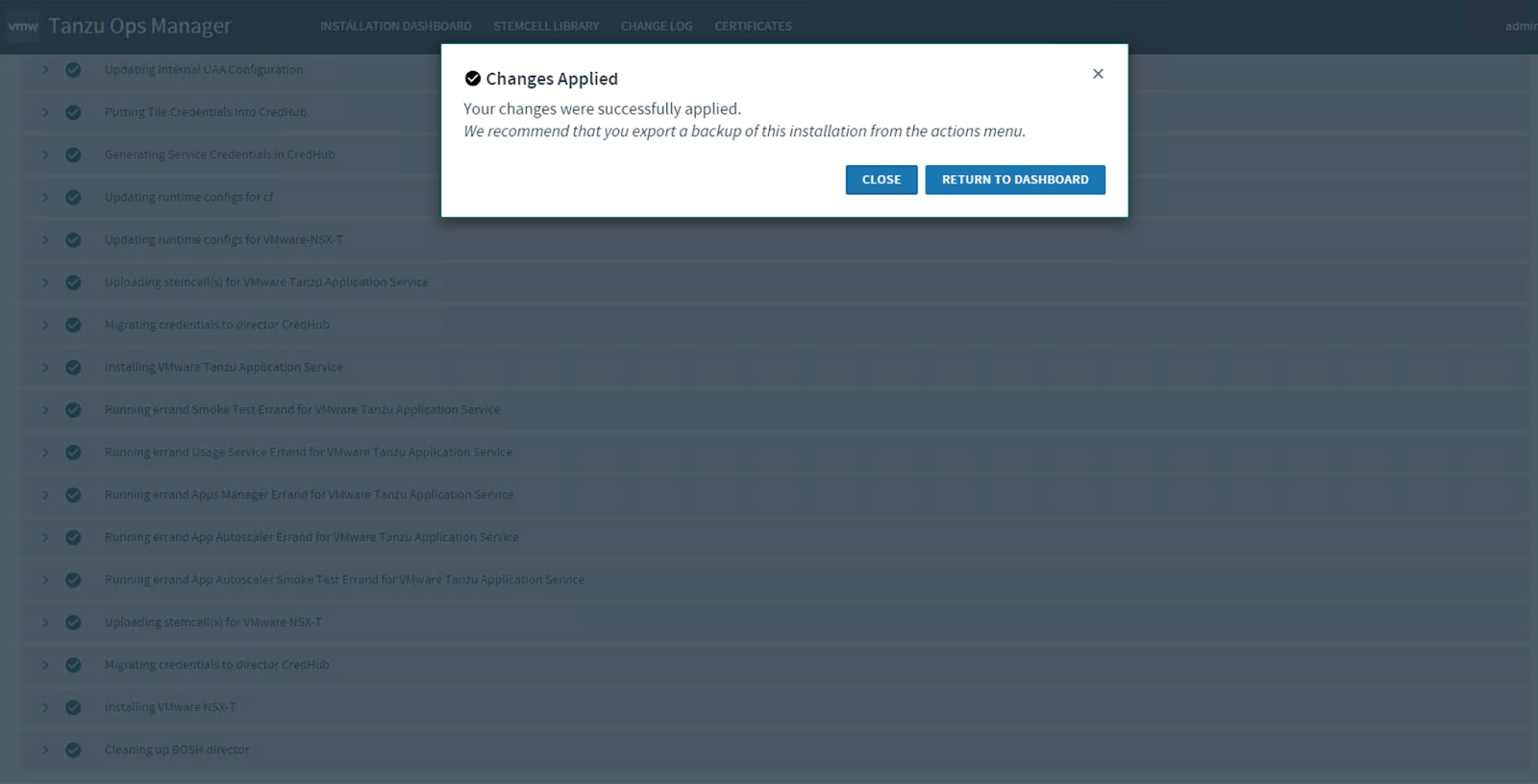This screenshot has width=1538, height=784.
Task: Click success checkmark for App Autoscaler Errand
Action: pyautogui.click(x=73, y=537)
